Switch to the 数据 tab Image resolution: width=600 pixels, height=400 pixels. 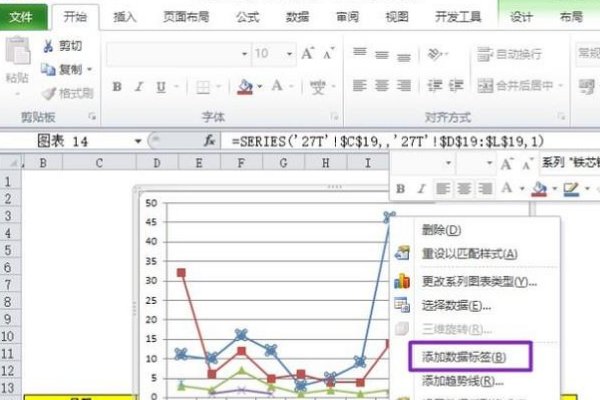297,17
